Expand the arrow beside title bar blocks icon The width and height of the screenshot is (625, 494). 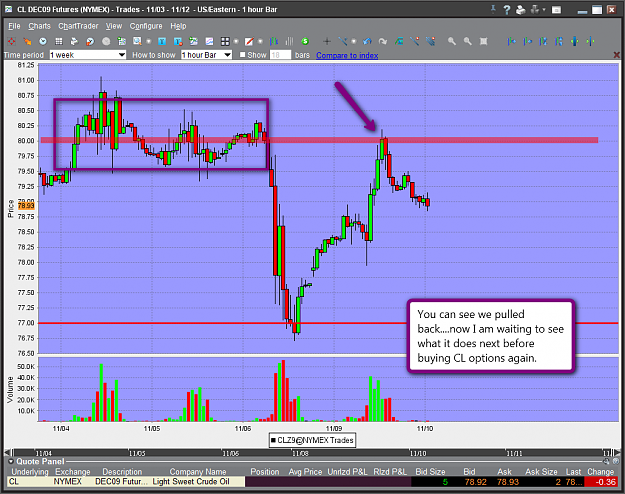(544, 10)
